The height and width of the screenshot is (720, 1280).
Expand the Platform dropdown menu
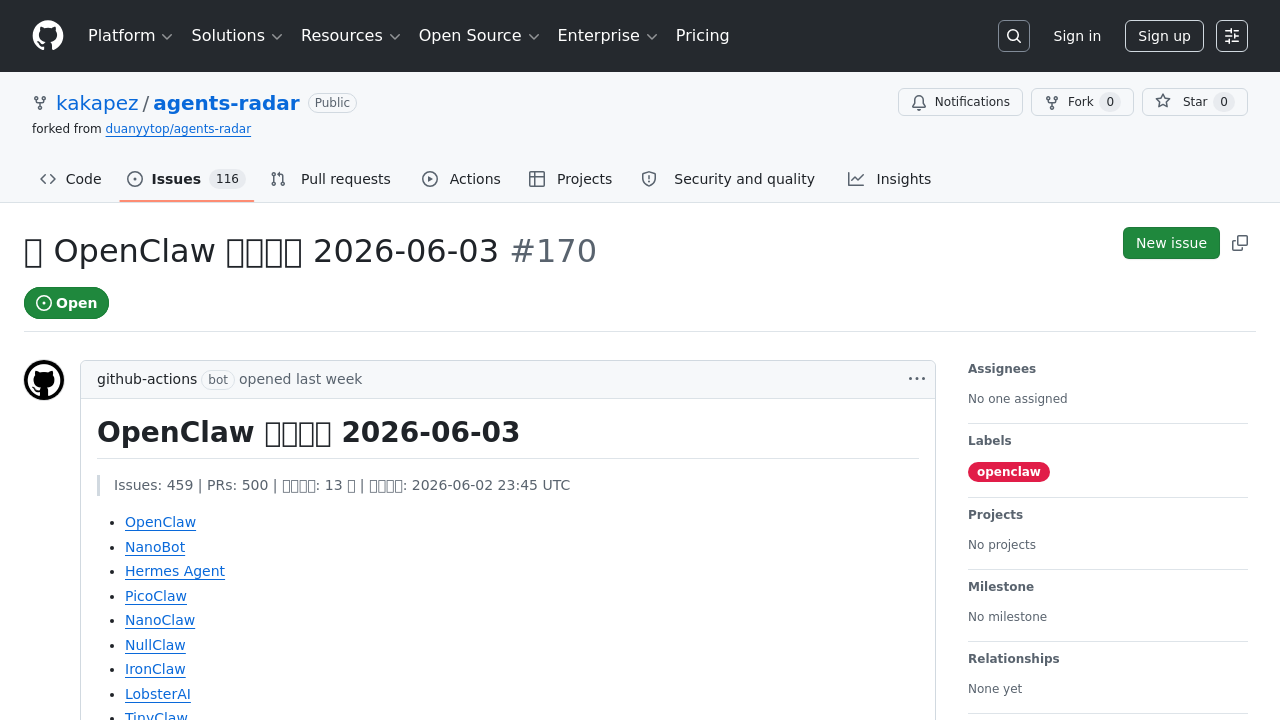[x=130, y=36]
